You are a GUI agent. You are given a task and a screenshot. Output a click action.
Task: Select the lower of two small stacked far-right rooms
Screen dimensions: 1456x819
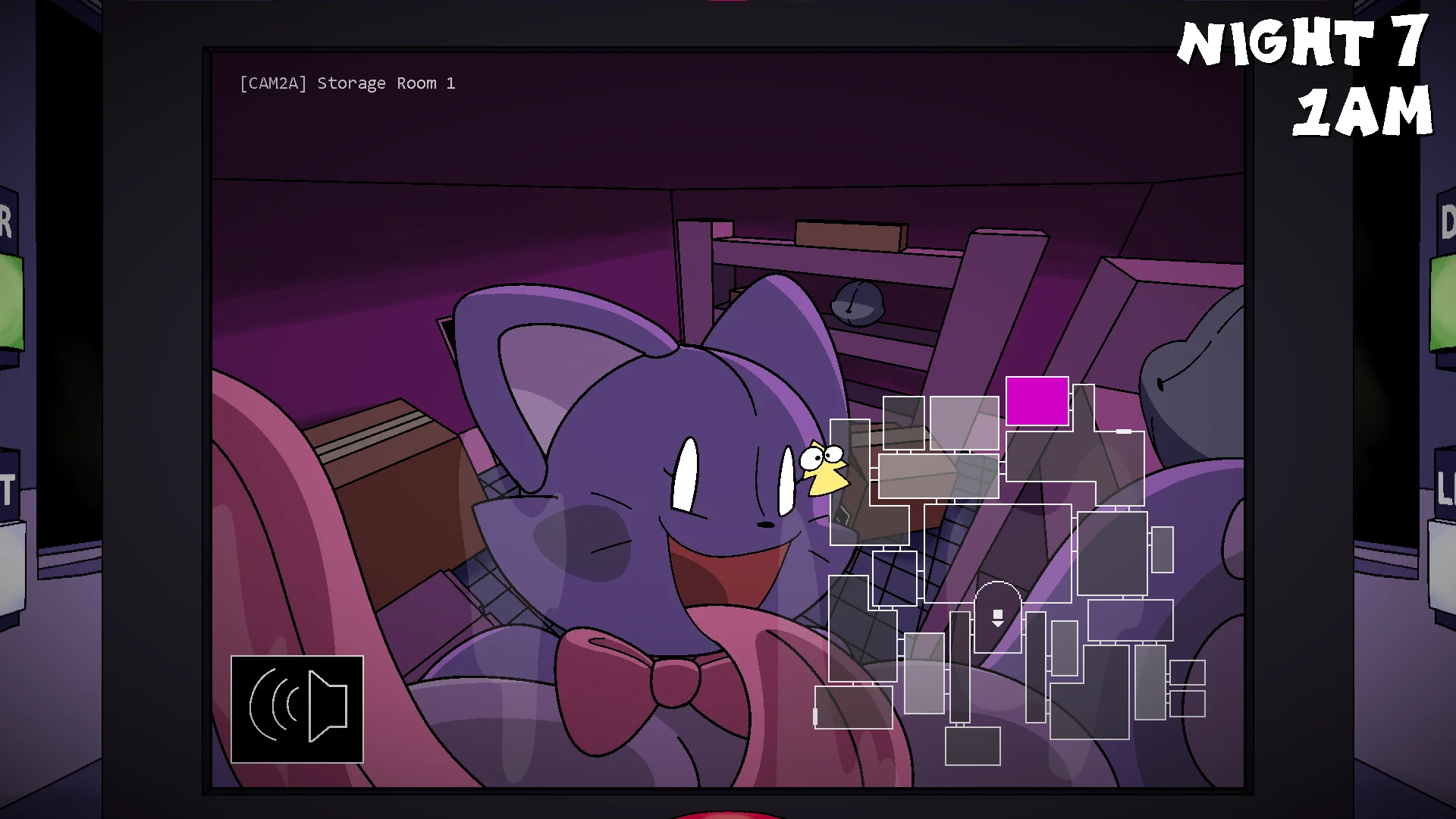pyautogui.click(x=1187, y=703)
